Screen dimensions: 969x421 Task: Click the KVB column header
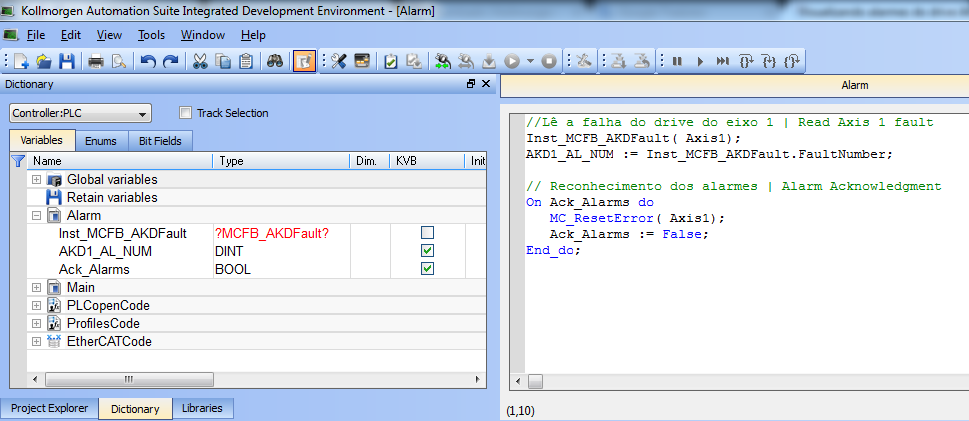click(x=426, y=161)
